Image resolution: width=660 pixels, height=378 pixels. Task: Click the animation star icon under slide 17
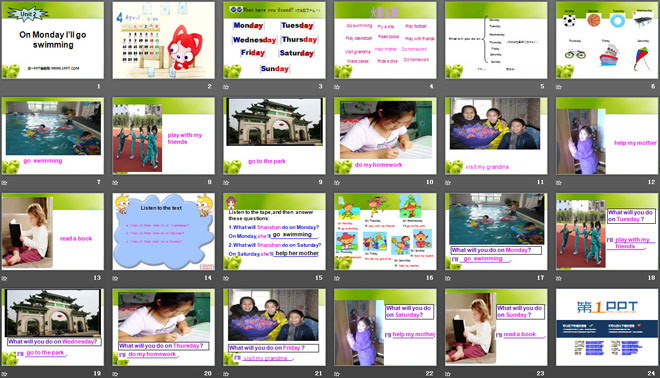[x=448, y=278]
